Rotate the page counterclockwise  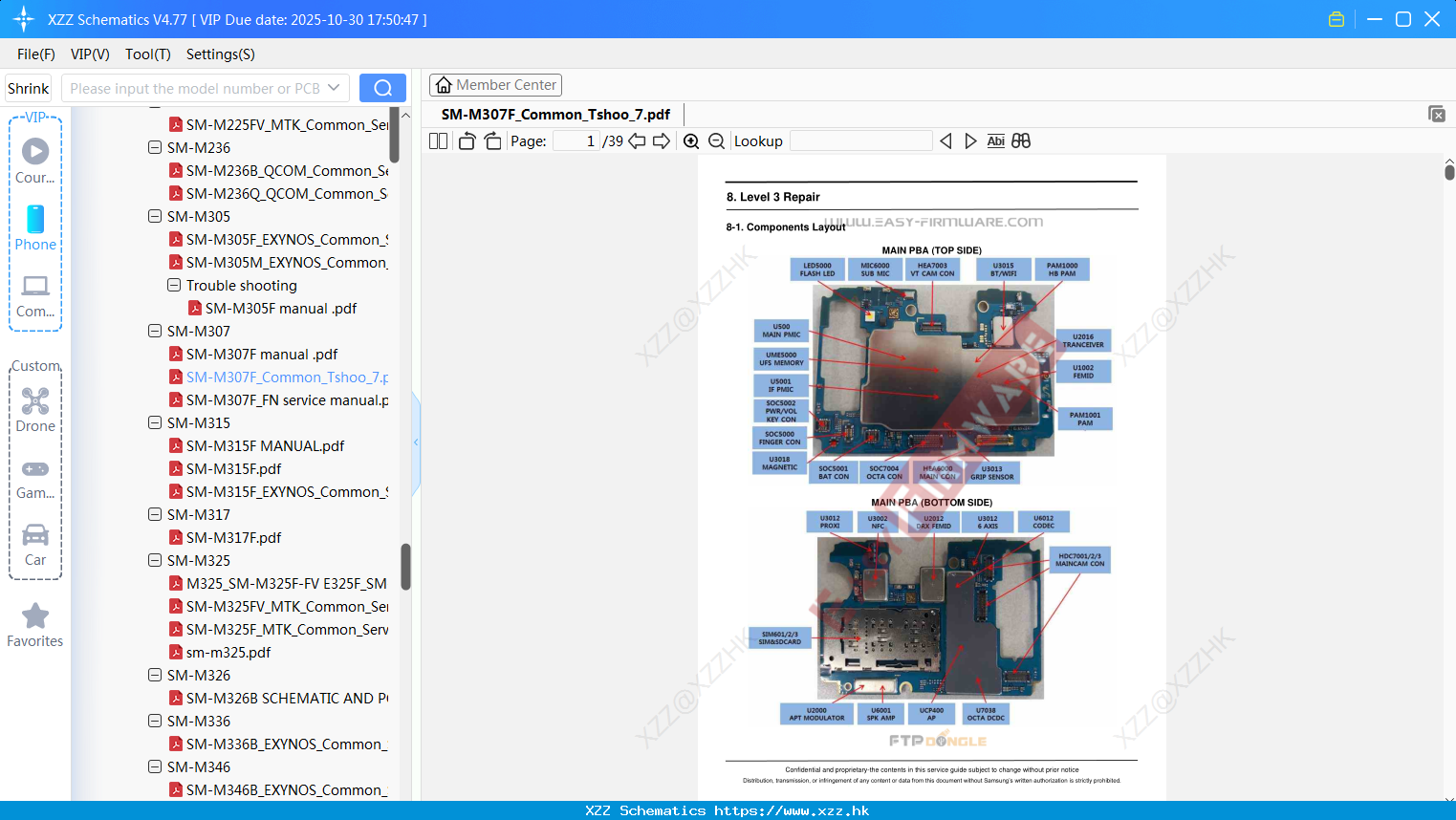(x=467, y=141)
